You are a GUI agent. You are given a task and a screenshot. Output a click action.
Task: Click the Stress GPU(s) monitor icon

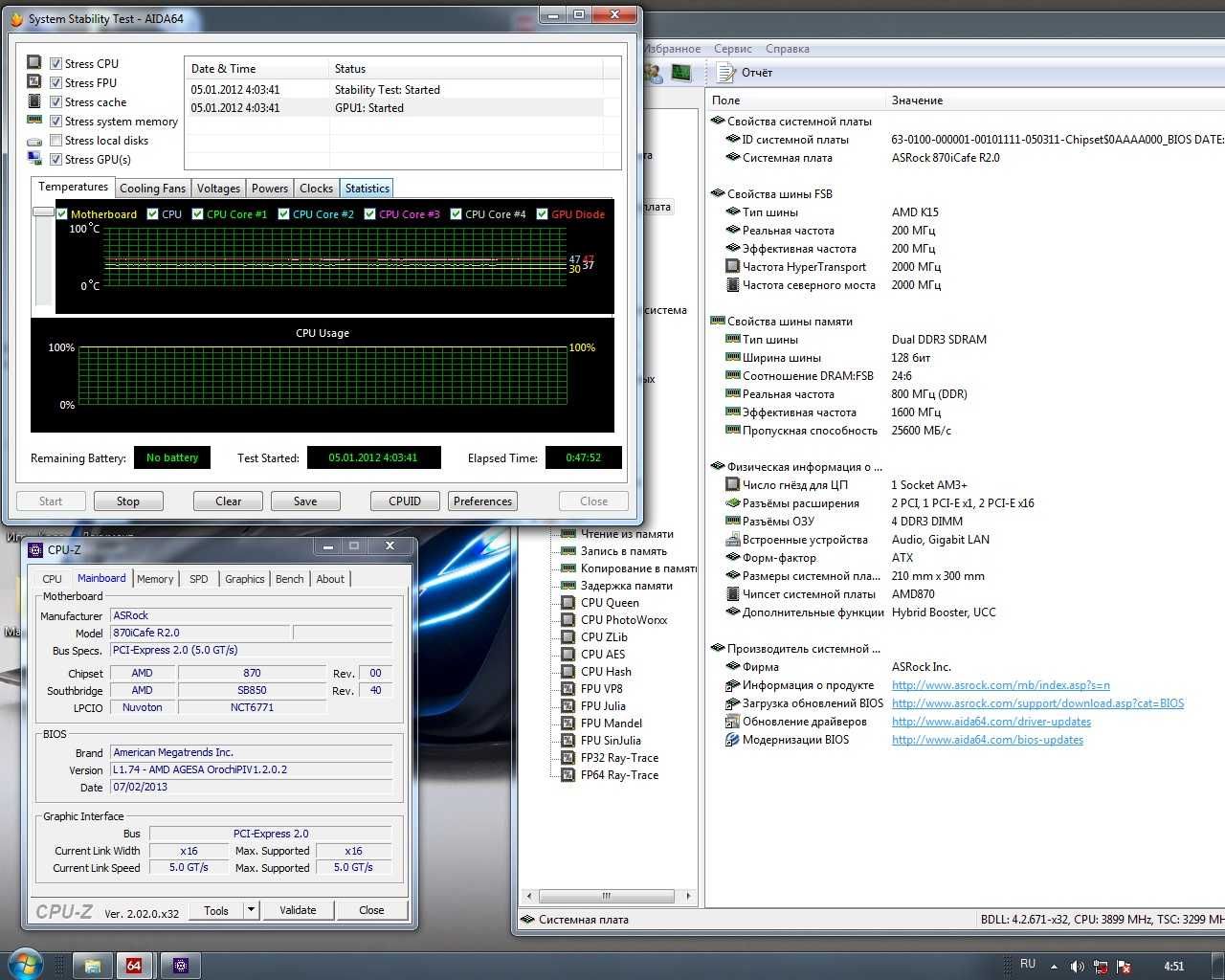34,159
